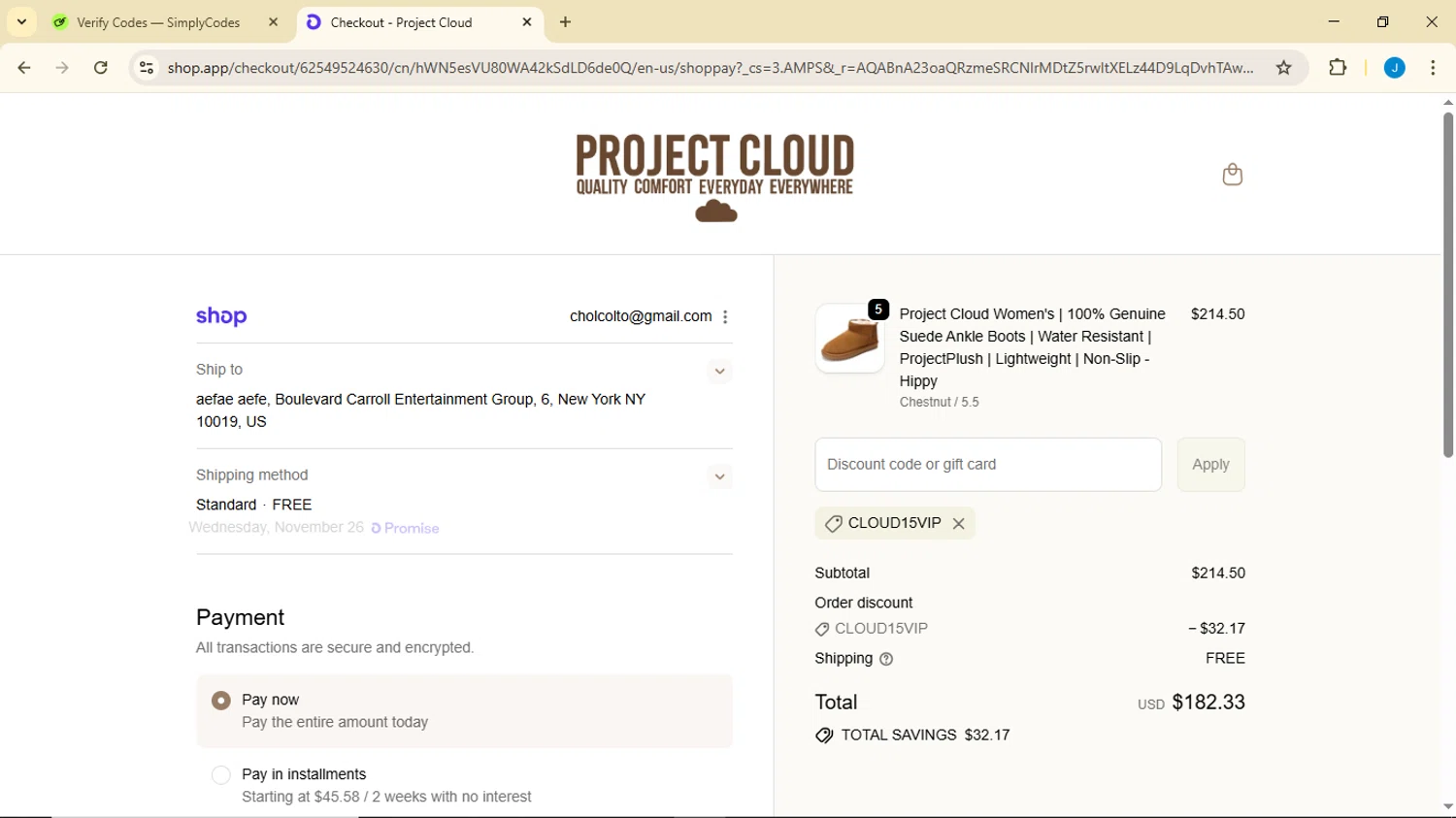Viewport: 1456px width, 818px height.
Task: Click the Chestnut / 5.5 variant text
Action: pyautogui.click(x=939, y=402)
